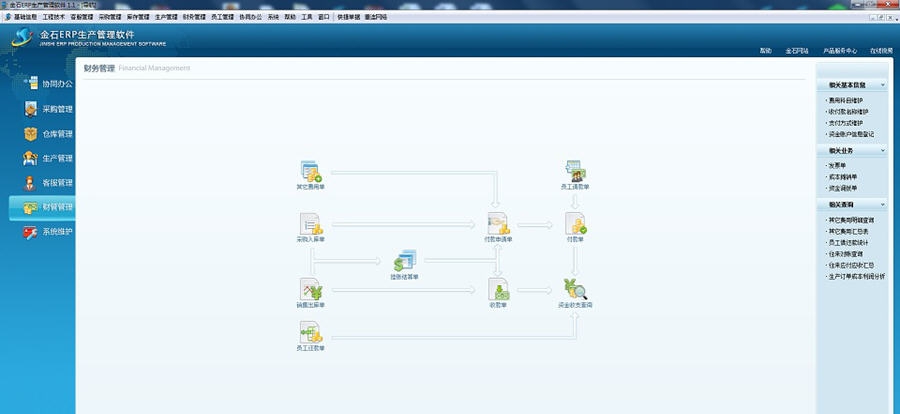
Task: Open the 快捷单据 menu item
Action: (349, 17)
